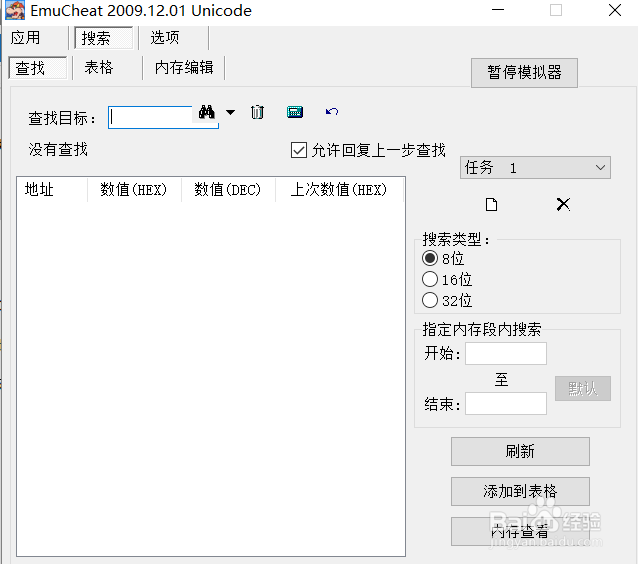Click the 开始 address input field

point(506,353)
